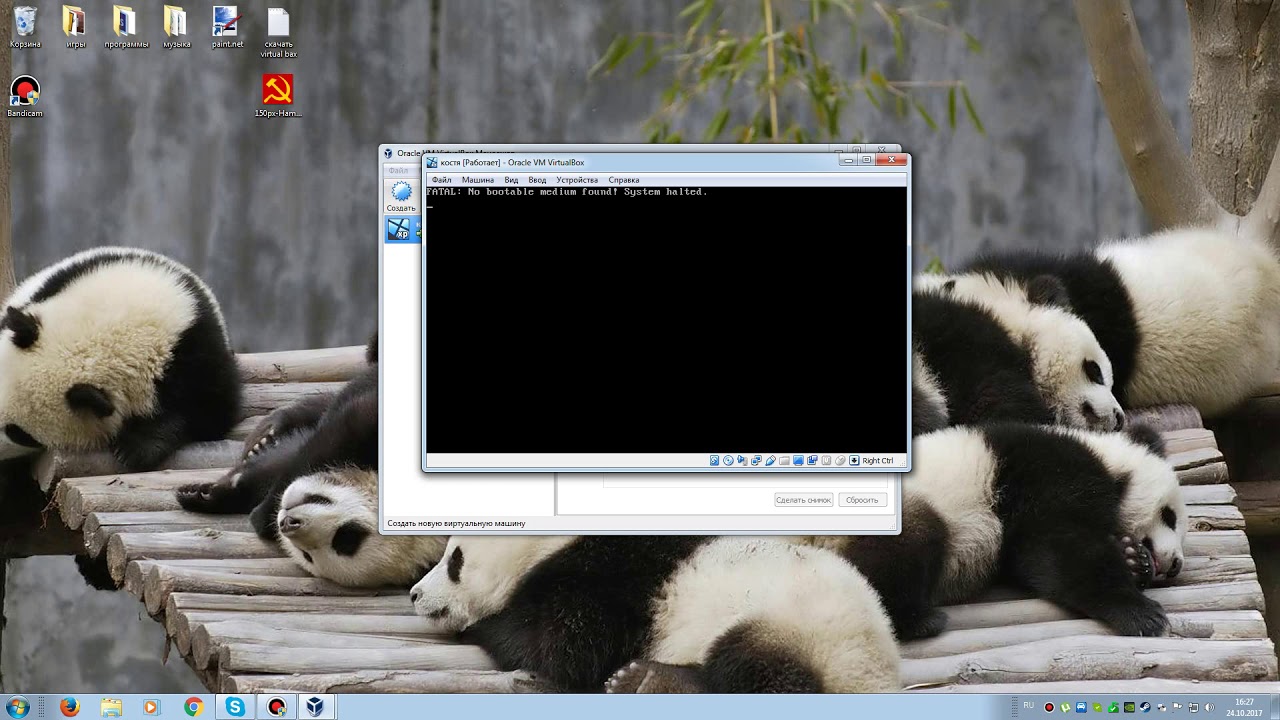Click Bandicam in the taskbar
The image size is (1280, 720).
pyautogui.click(x=276, y=707)
